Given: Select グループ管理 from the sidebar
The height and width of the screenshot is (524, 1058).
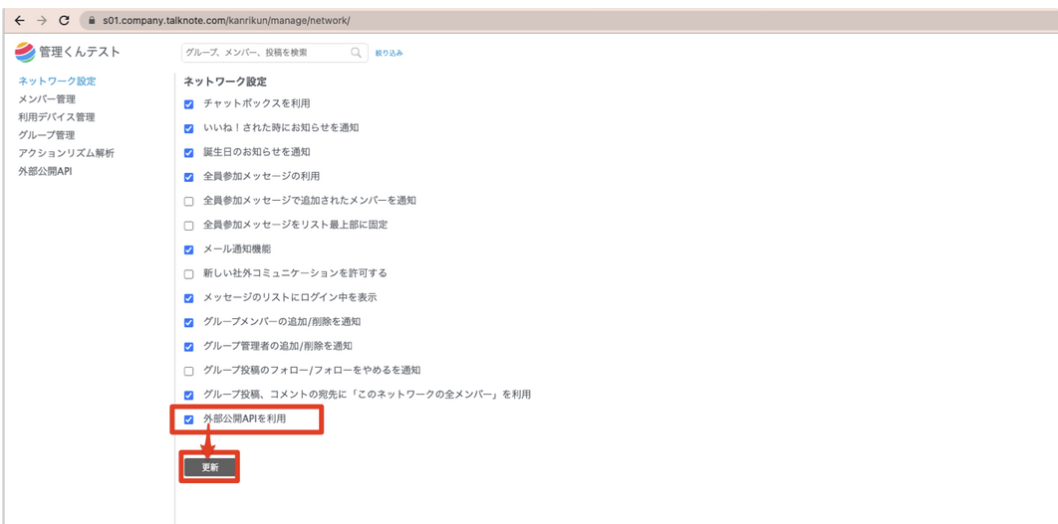Looking at the screenshot, I should (x=46, y=135).
